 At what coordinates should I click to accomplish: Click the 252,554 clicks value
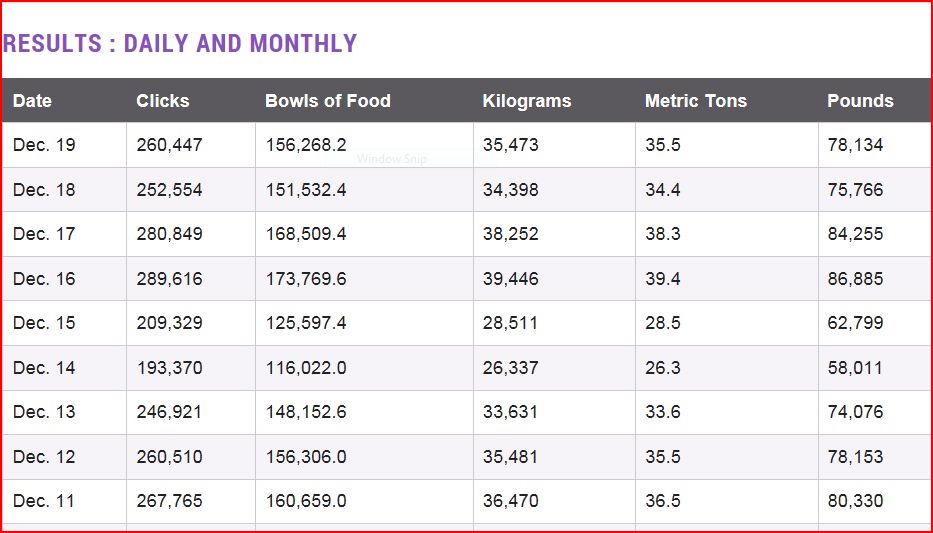click(x=170, y=190)
